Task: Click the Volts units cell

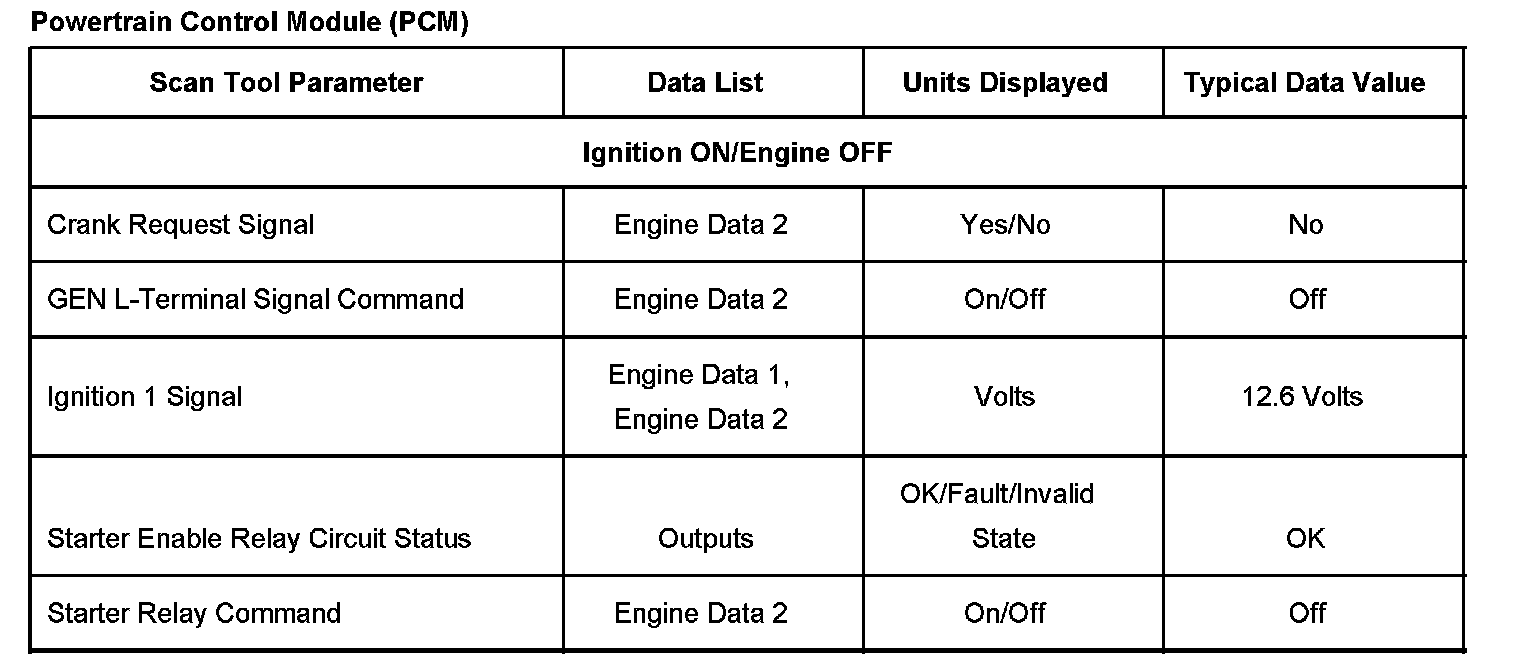Action: click(x=1004, y=397)
